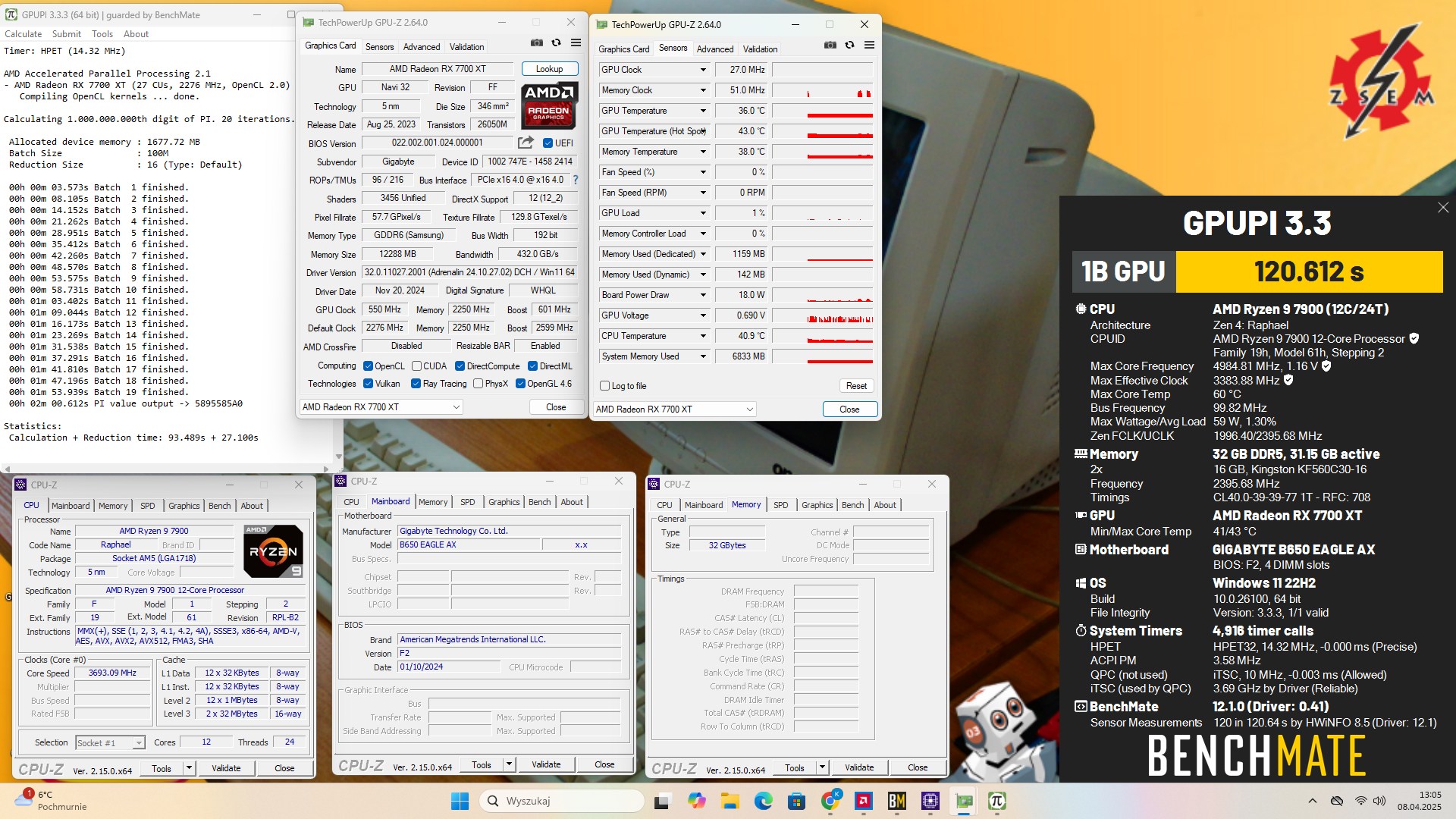
Task: Switch to GPUPI app in taskbar
Action: [997, 801]
